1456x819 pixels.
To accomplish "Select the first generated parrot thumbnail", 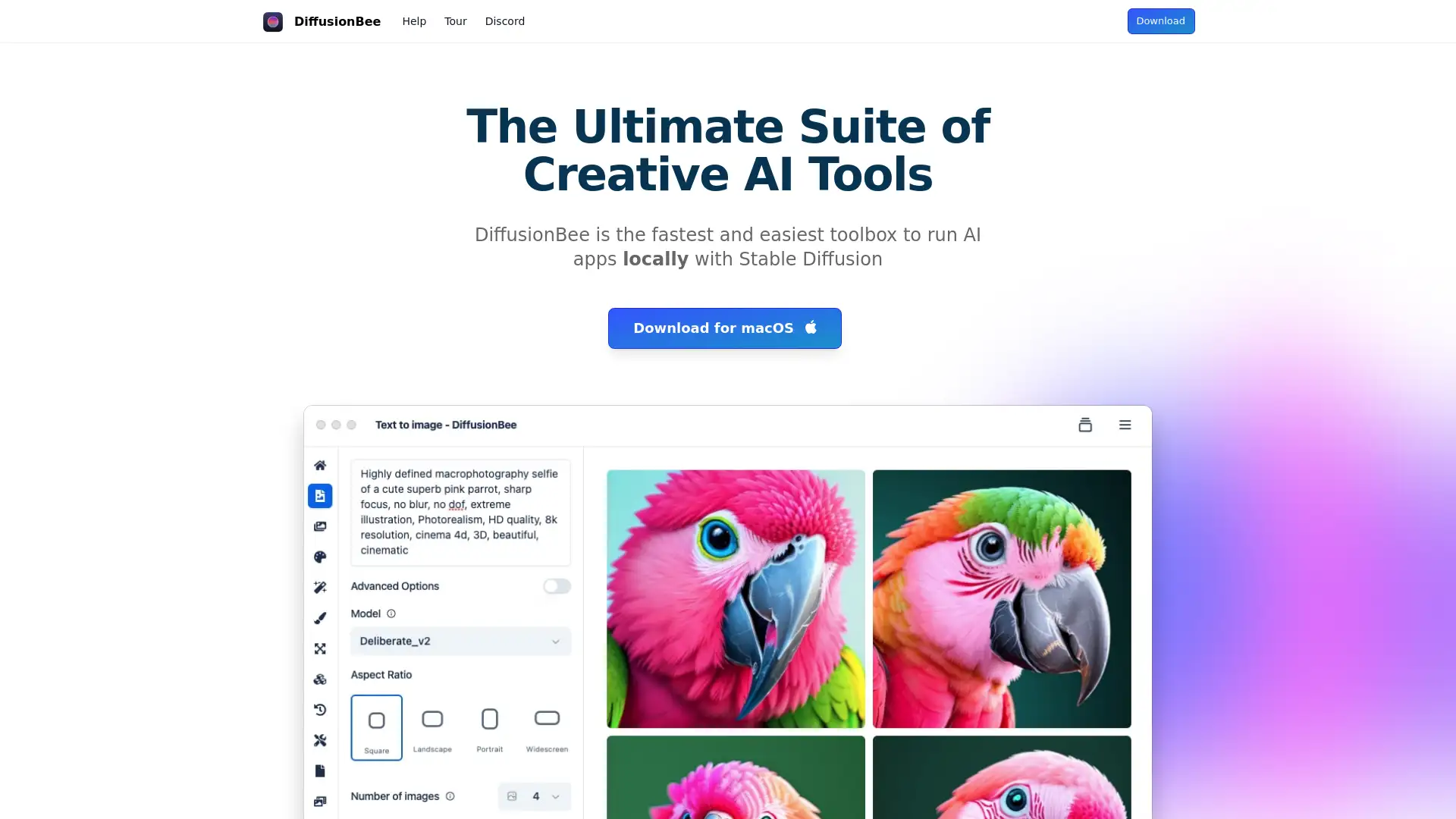I will [x=735, y=598].
